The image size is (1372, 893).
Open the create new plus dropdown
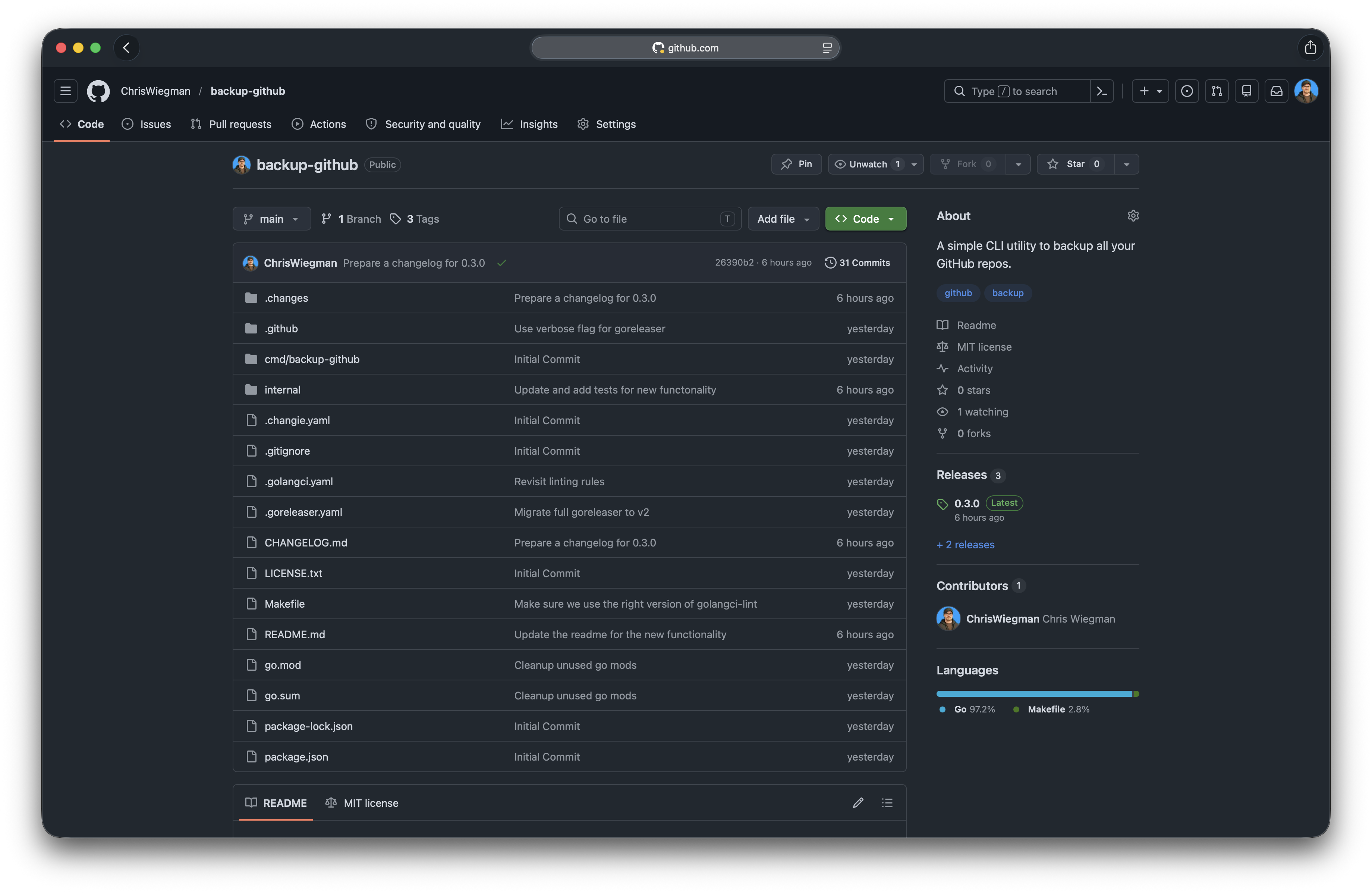[x=1150, y=91]
